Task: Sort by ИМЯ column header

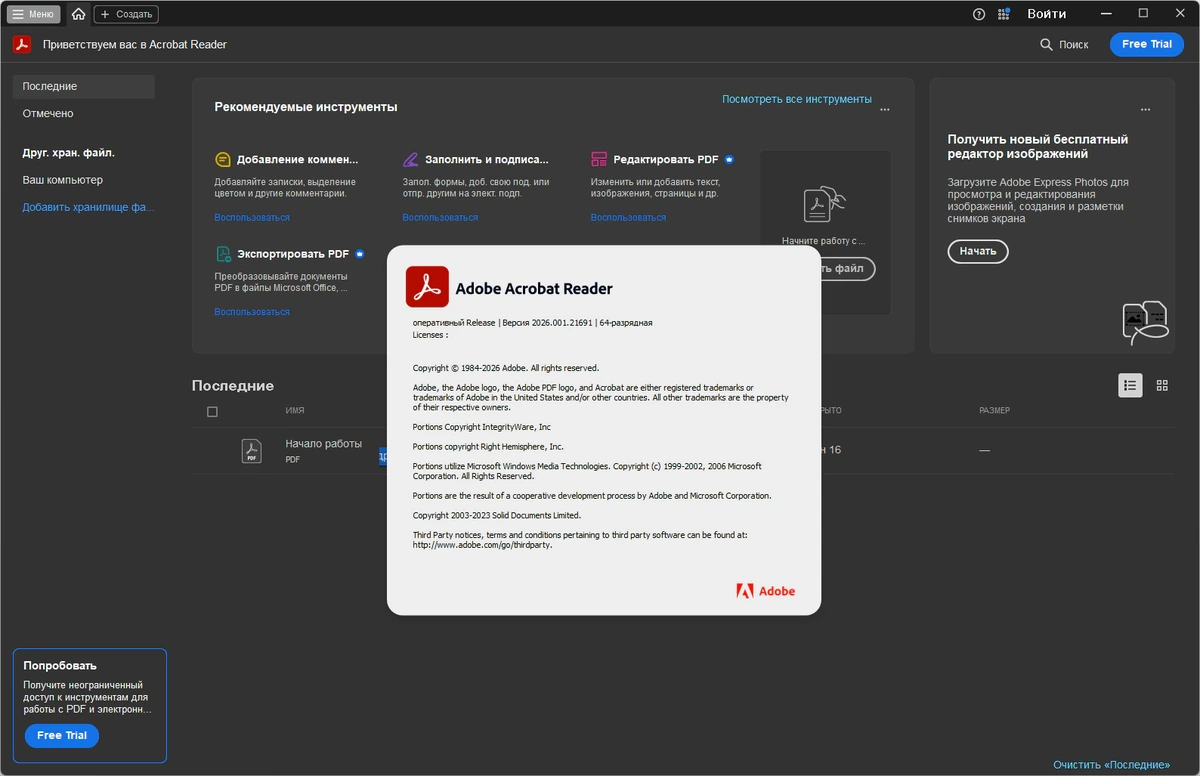Action: [295, 411]
